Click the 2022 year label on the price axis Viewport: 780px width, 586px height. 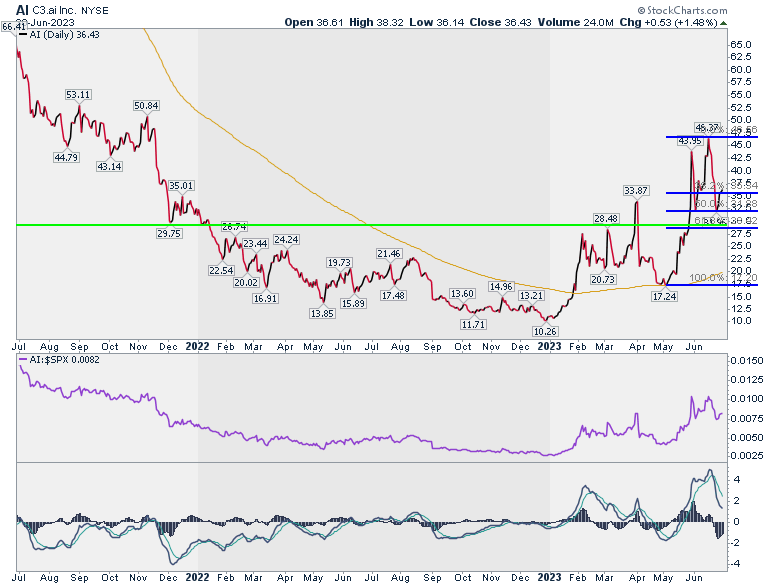tap(197, 346)
